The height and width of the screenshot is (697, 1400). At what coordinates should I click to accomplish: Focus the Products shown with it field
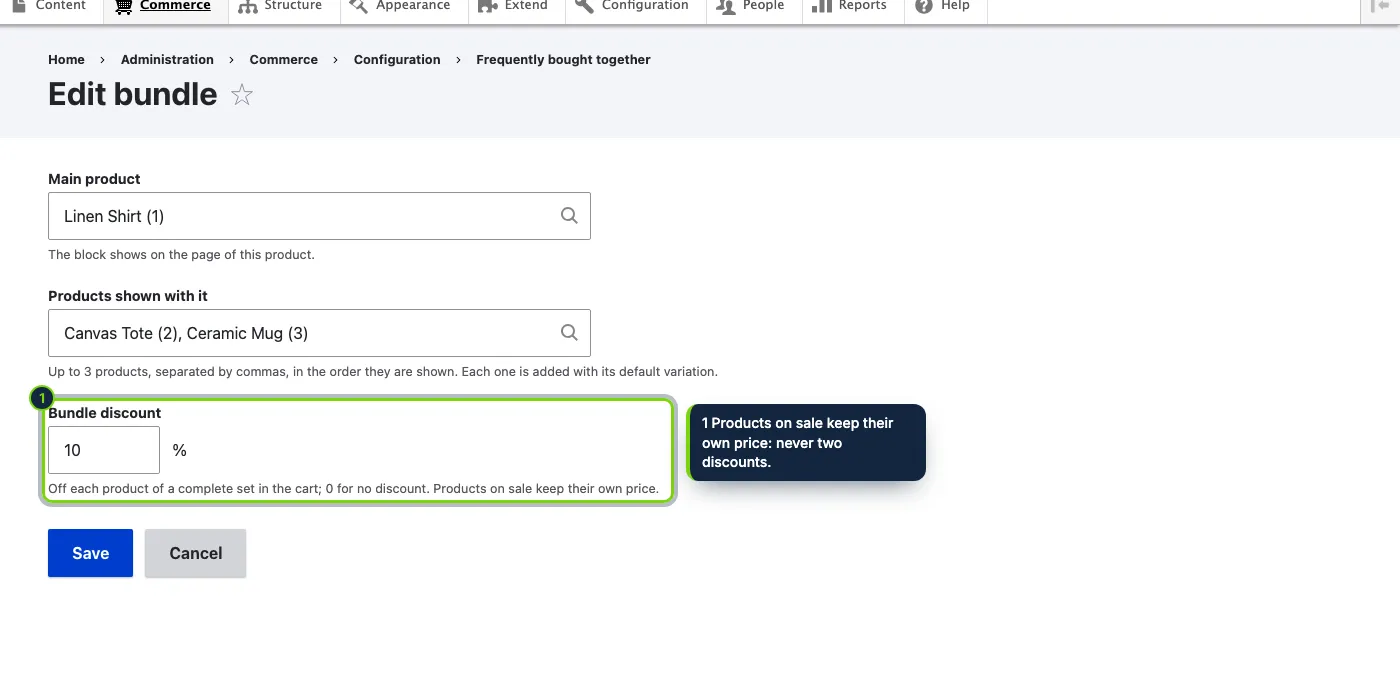(319, 333)
